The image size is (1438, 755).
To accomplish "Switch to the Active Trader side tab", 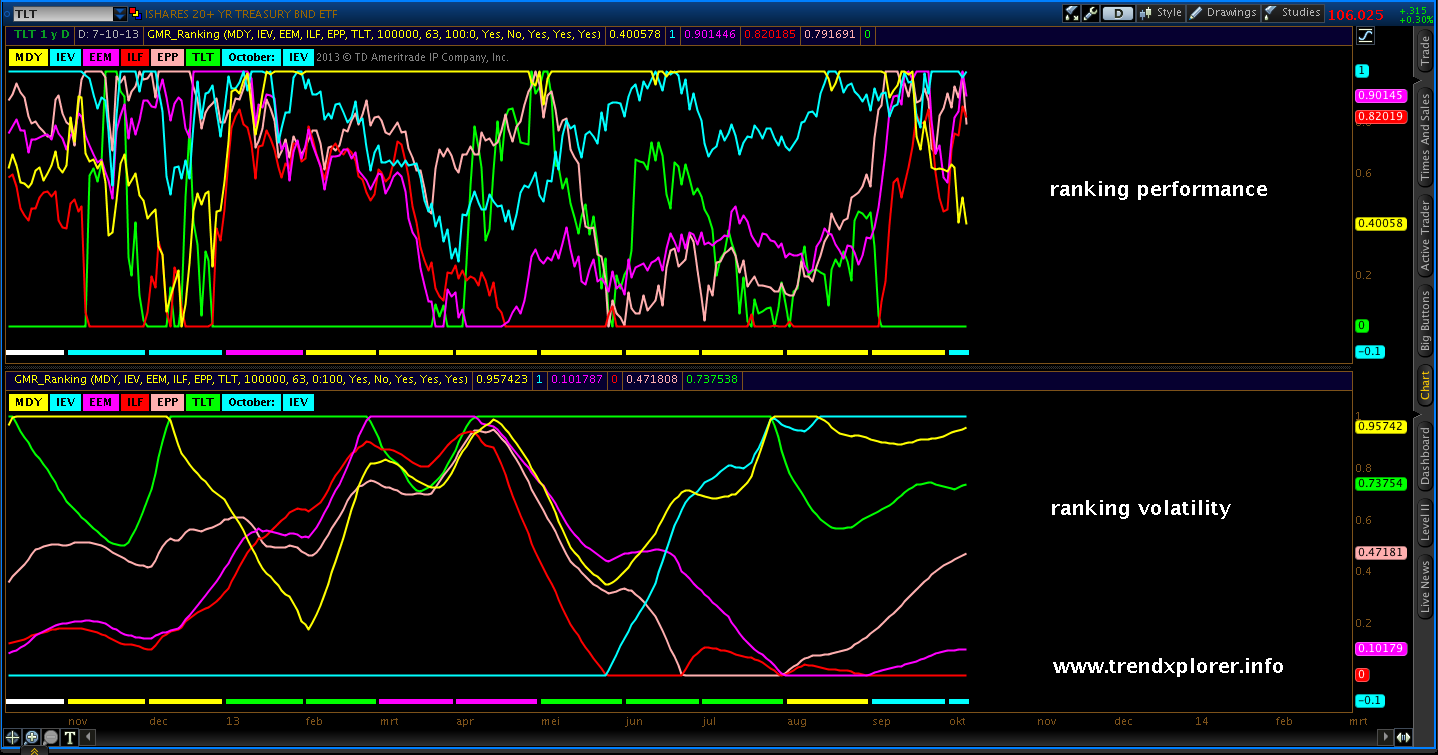I will pyautogui.click(x=1425, y=237).
